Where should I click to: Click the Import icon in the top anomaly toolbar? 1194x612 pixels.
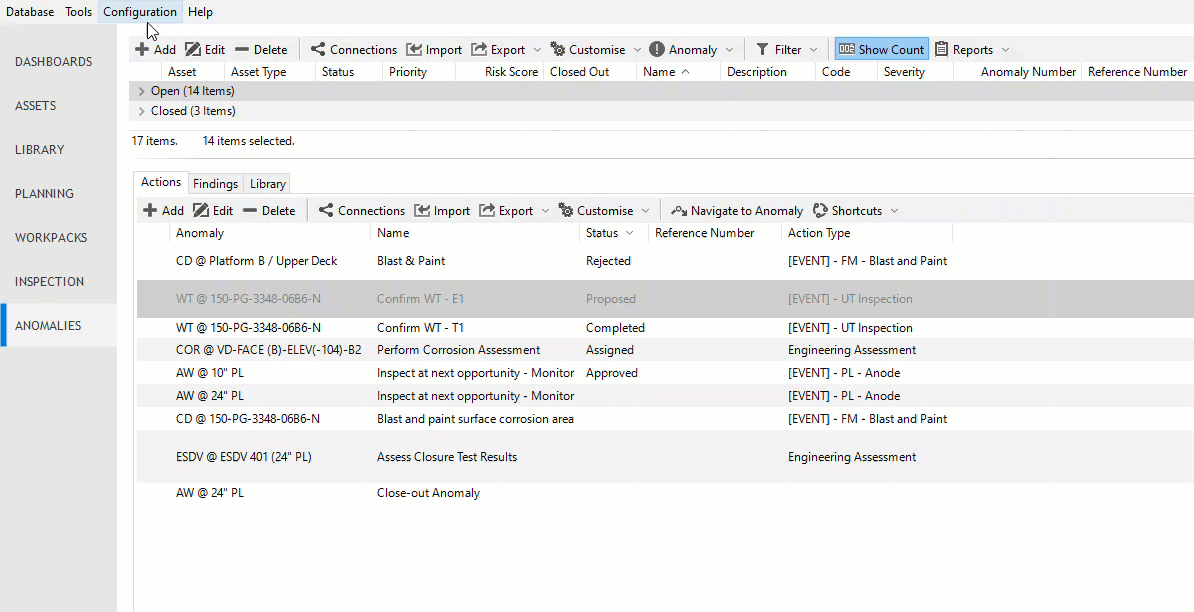(413, 49)
